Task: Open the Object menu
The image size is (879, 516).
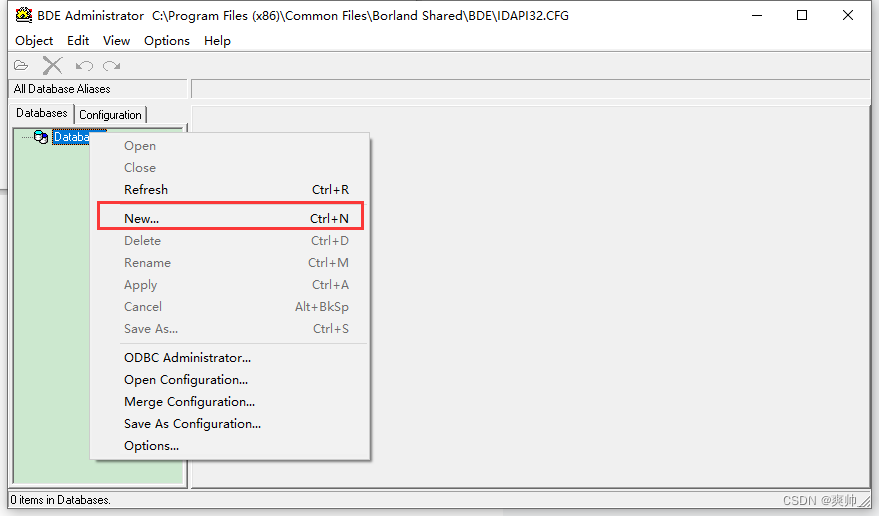Action: [34, 41]
